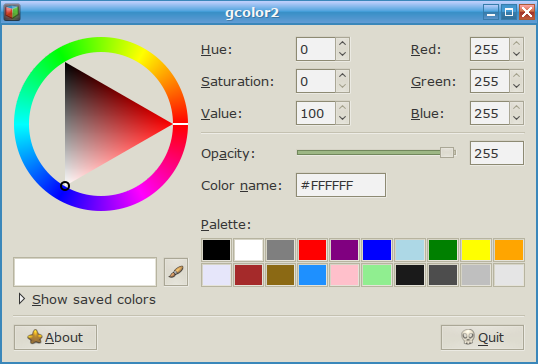The height and width of the screenshot is (364, 538).
Task: Decrease Red with down arrow
Action: 516,55
